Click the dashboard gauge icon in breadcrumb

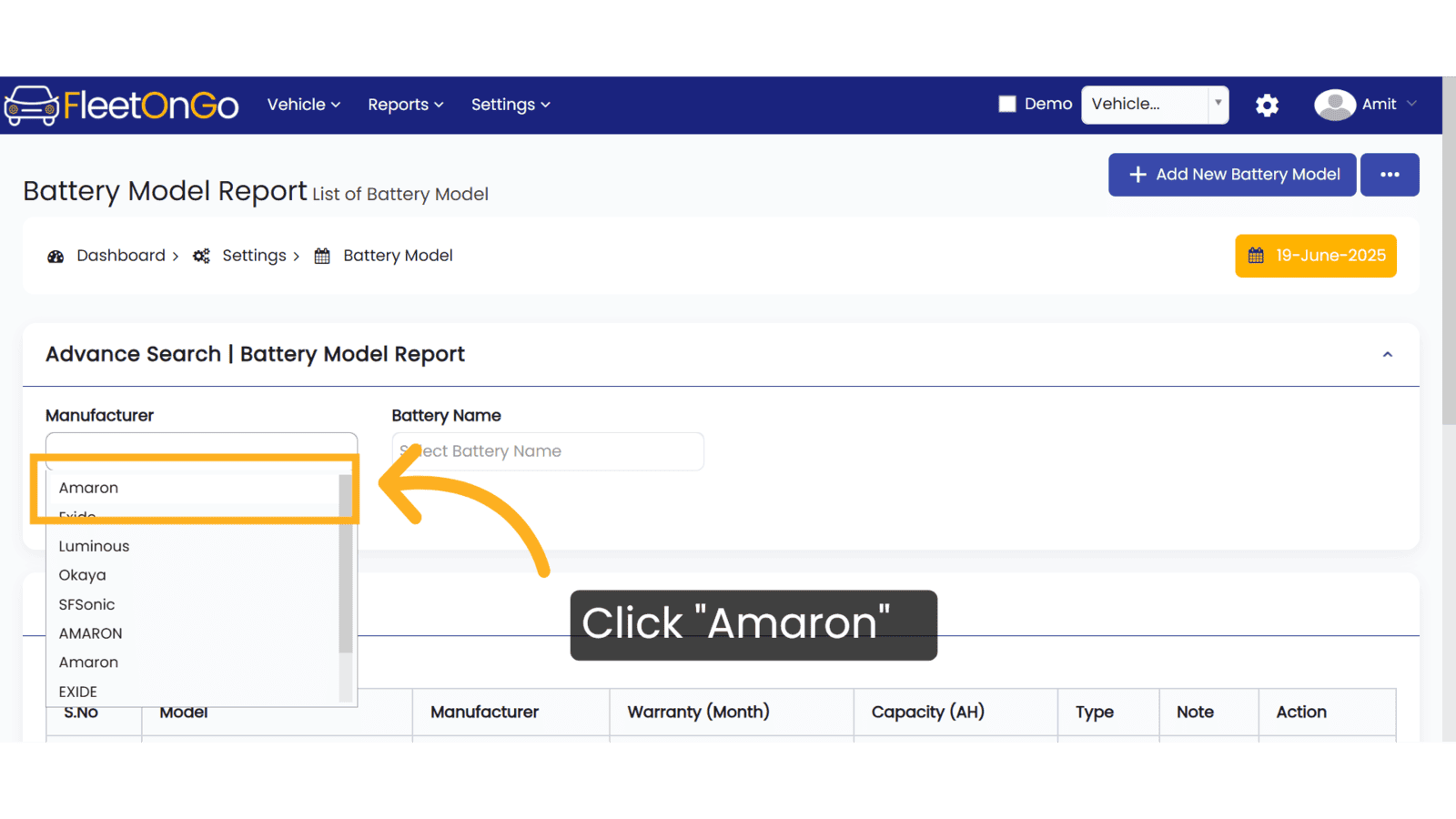[x=56, y=257]
